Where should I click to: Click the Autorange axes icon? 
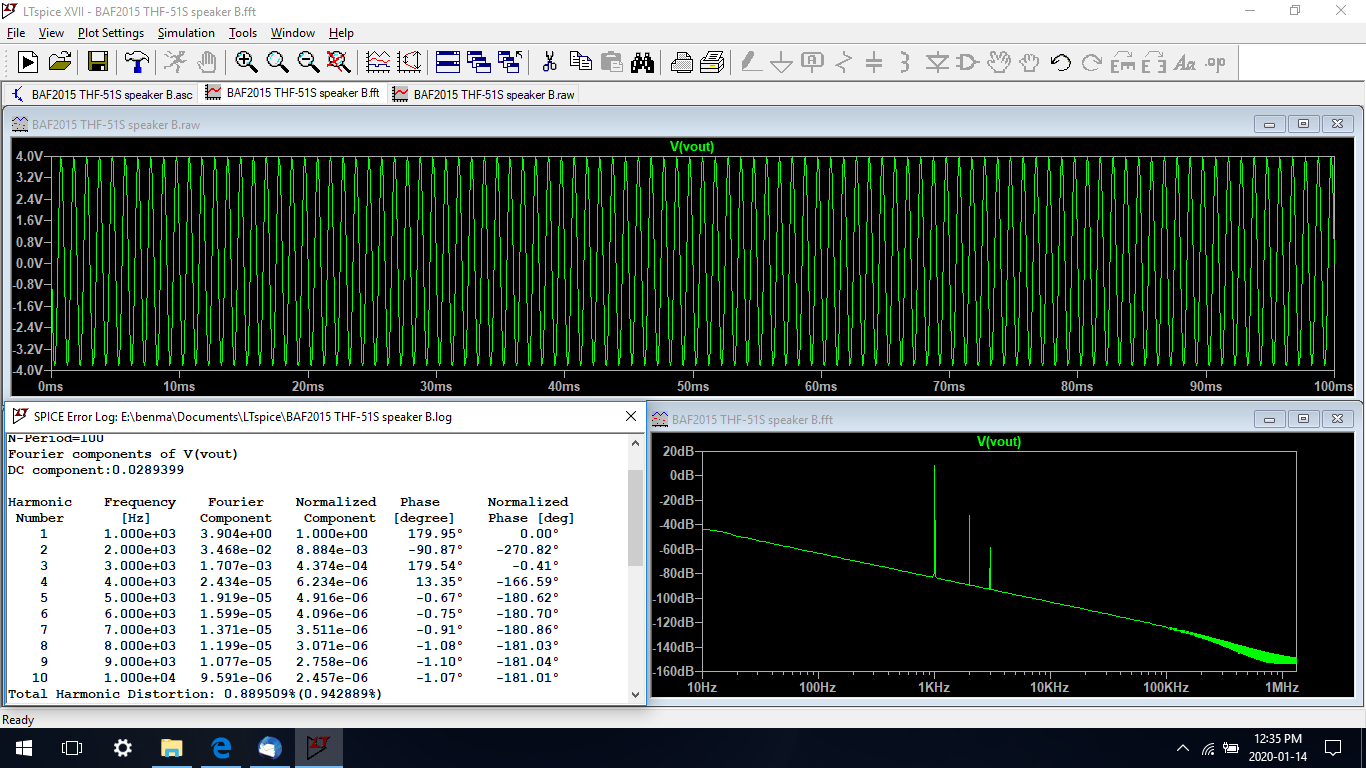409,62
